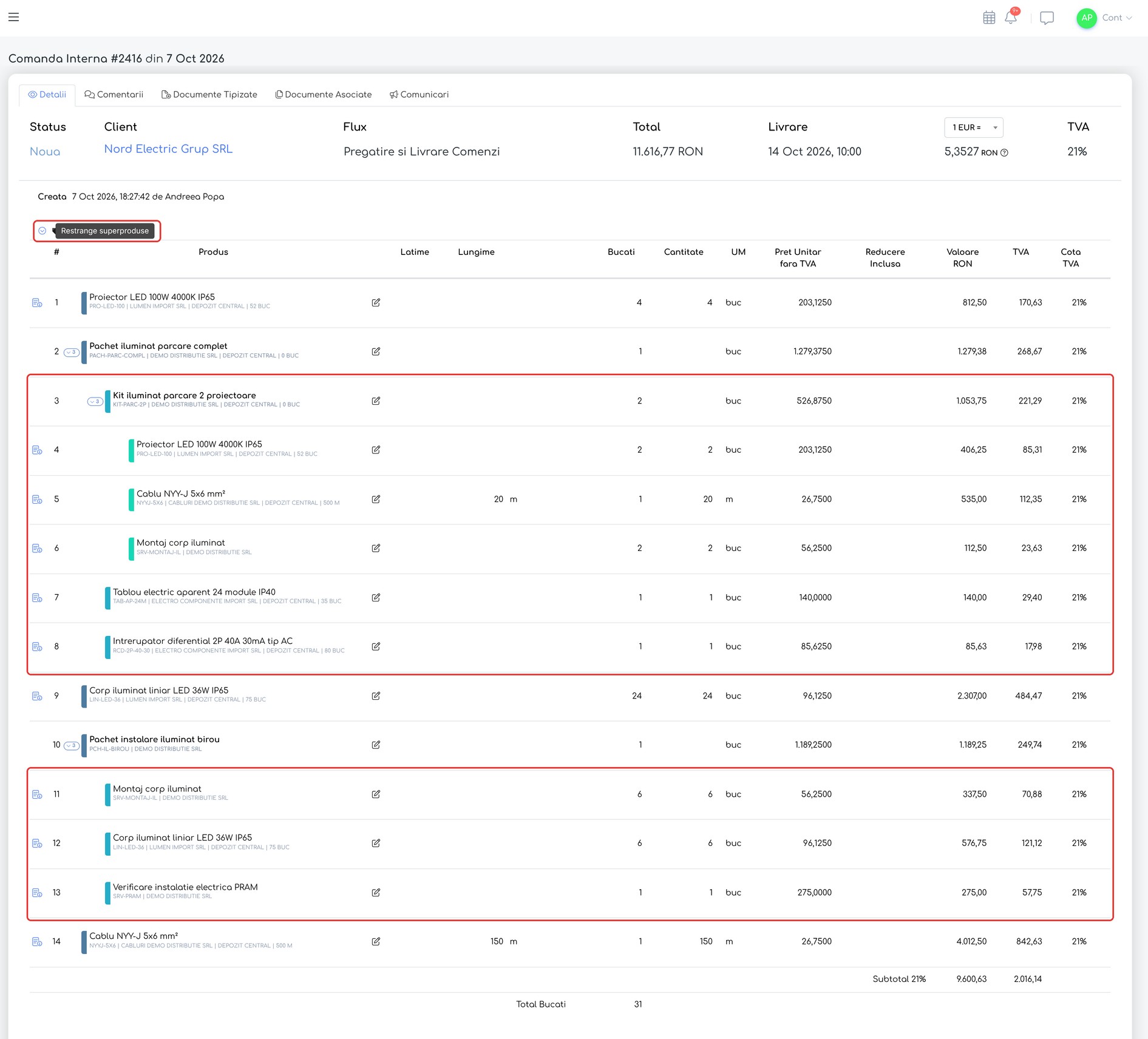Open stock icon for row 1
Image resolution: width=1148 pixels, height=1039 pixels.
pos(37,302)
